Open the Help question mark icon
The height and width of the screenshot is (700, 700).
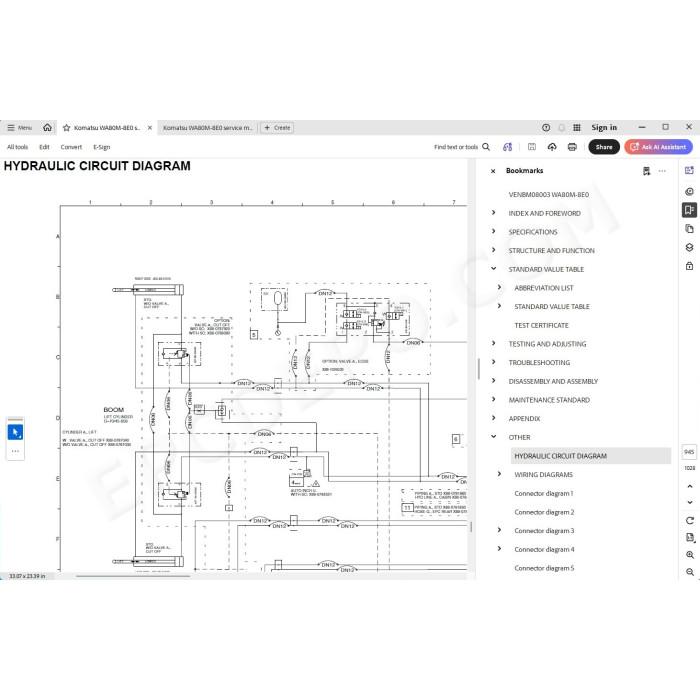tap(546, 128)
